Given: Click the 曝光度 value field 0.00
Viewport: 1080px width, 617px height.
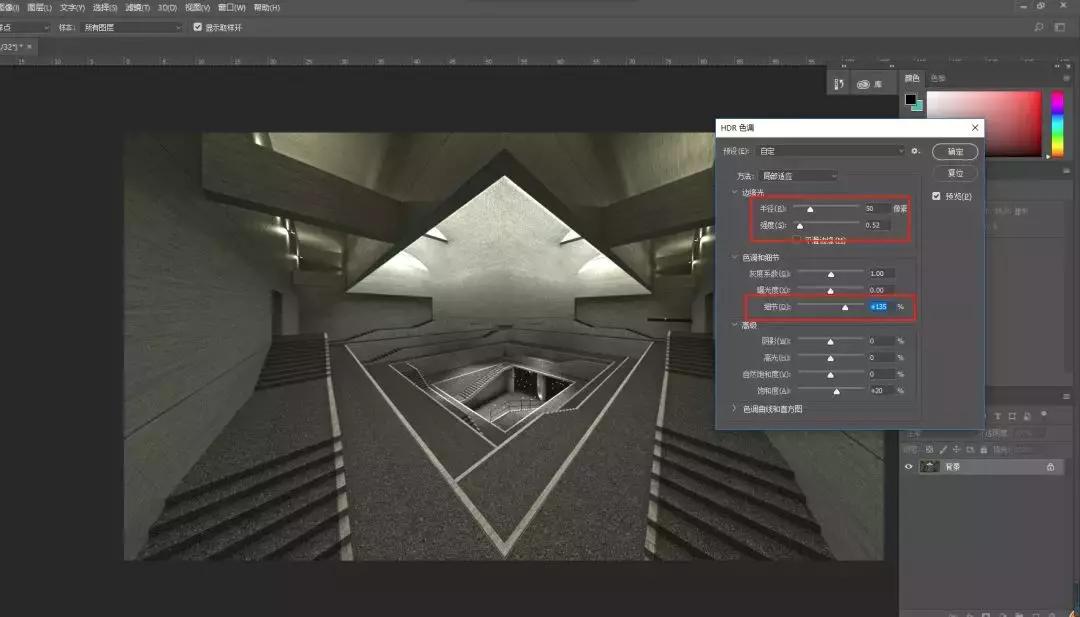Looking at the screenshot, I should tap(882, 291).
